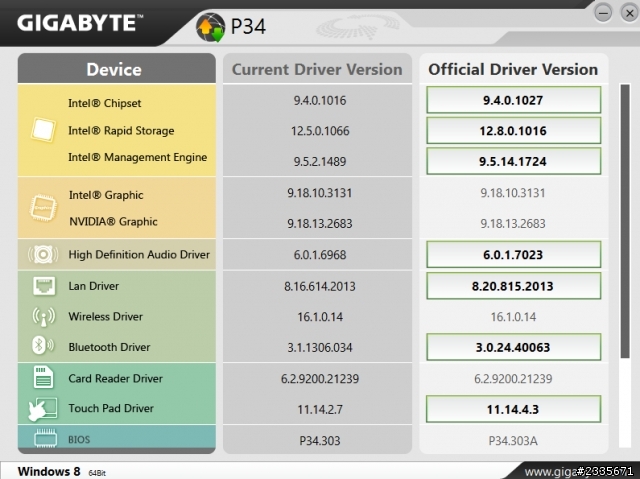Select the Touch Pad Driver label

pyautogui.click(x=111, y=408)
